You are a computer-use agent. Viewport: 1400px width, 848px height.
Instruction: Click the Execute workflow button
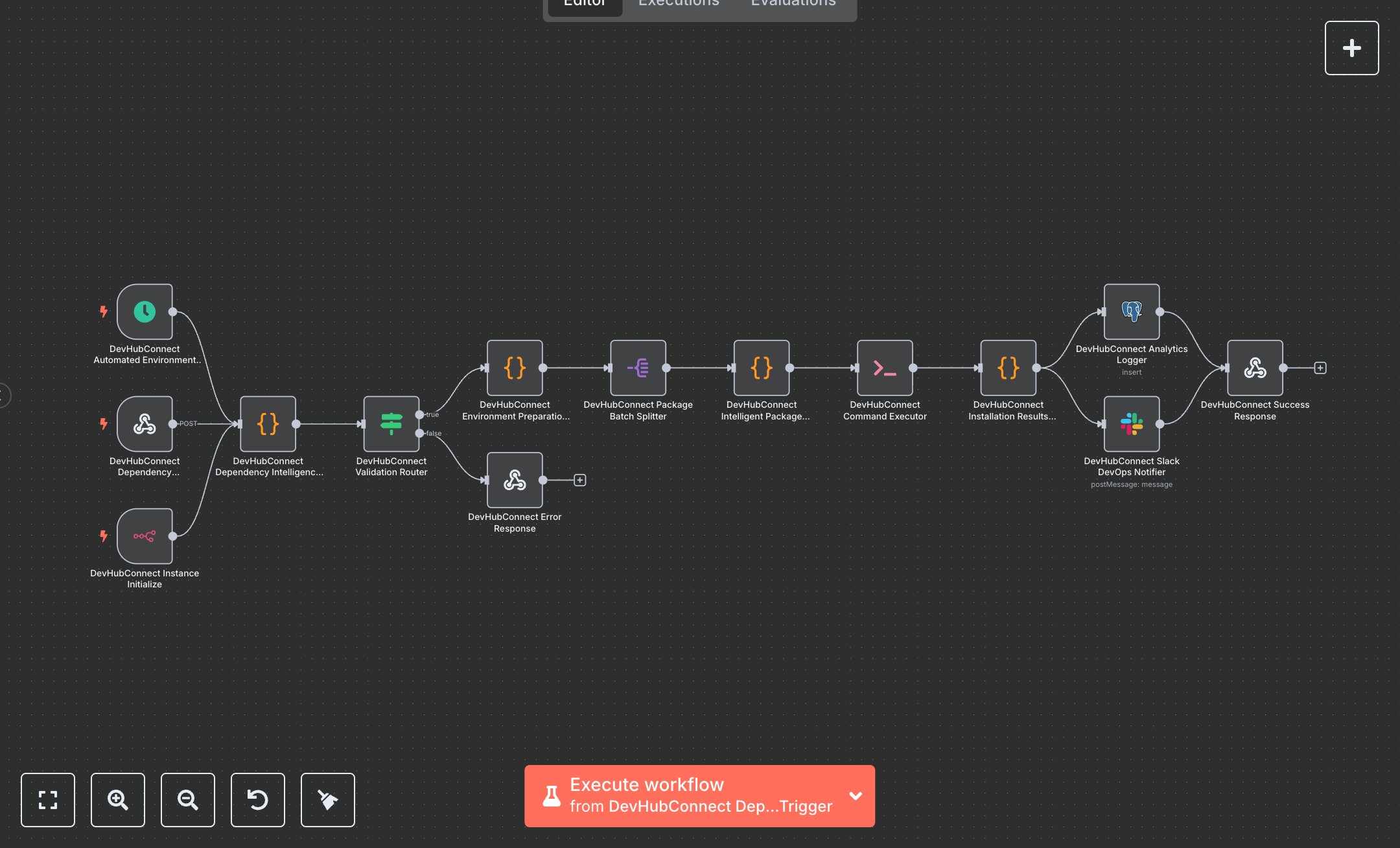681,796
